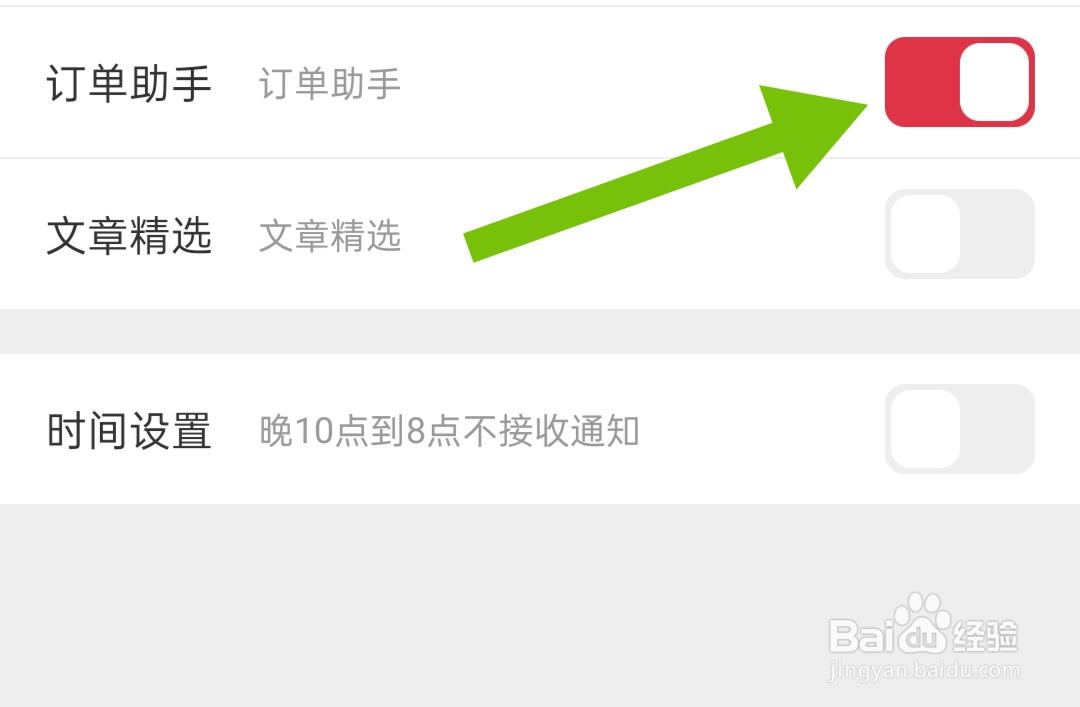Turn off the 订单助手 switch
This screenshot has width=1080, height=707.
[959, 82]
